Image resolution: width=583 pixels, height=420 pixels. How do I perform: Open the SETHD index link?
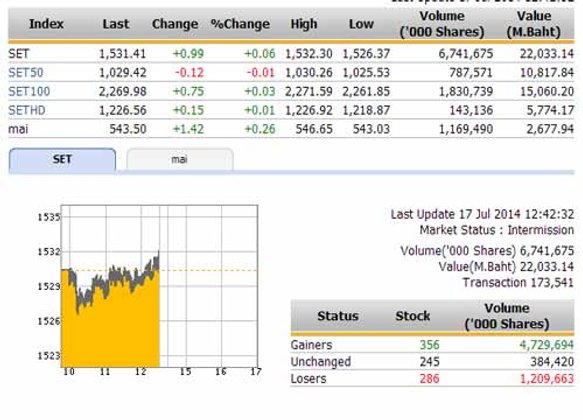coord(27,110)
